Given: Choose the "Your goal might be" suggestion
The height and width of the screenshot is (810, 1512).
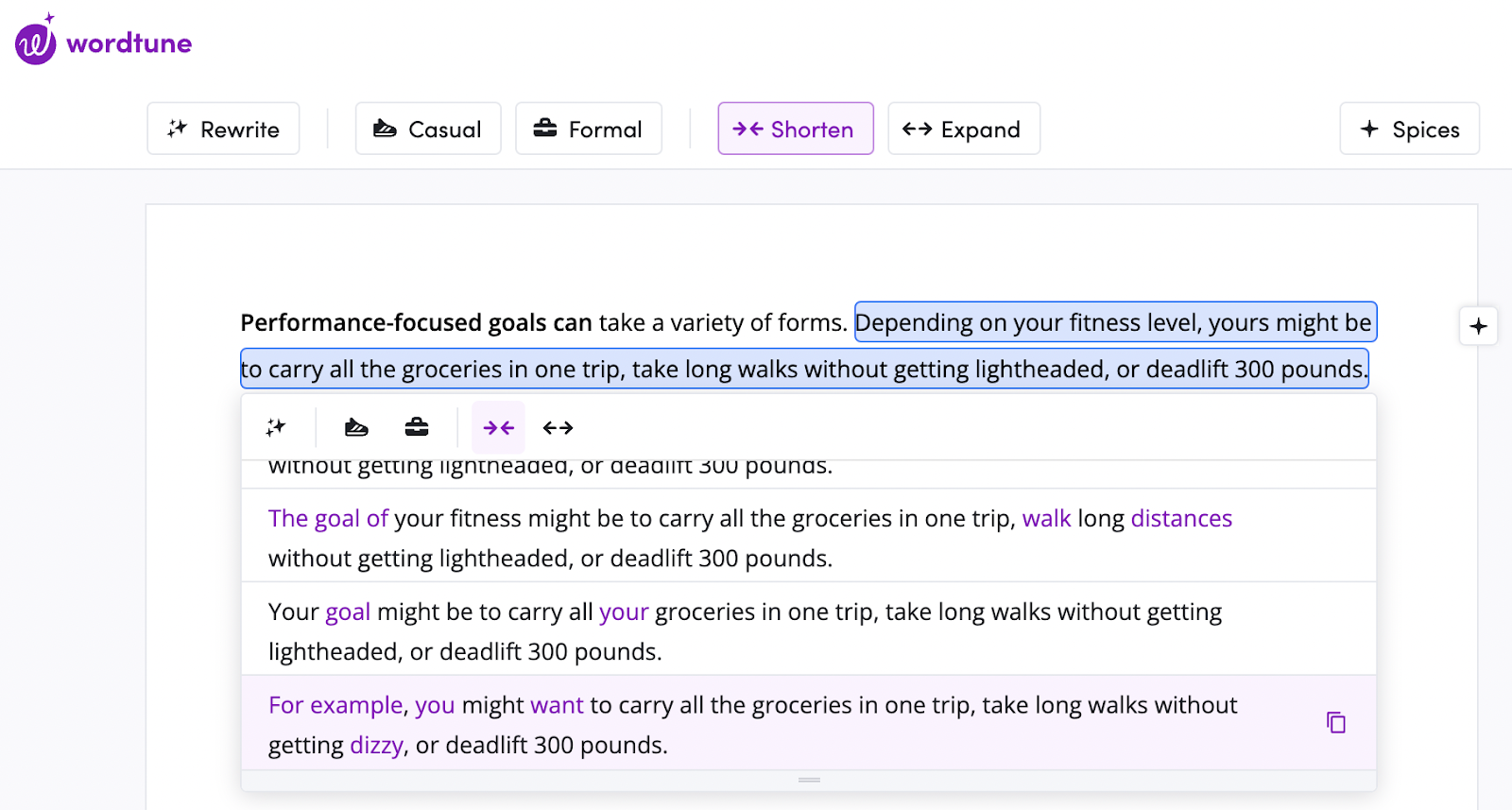Looking at the screenshot, I should tap(747, 630).
